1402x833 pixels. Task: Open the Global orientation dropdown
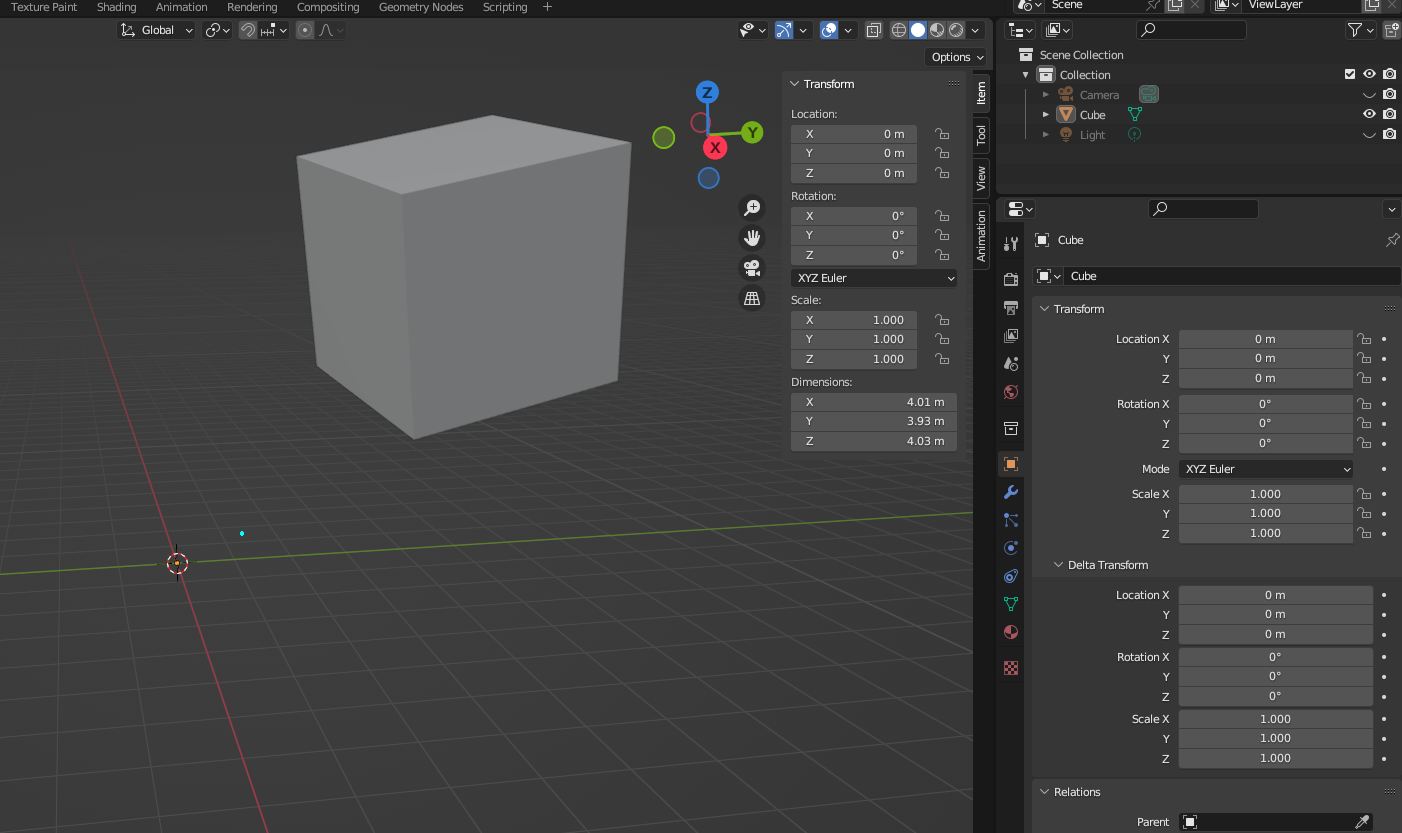pos(157,30)
